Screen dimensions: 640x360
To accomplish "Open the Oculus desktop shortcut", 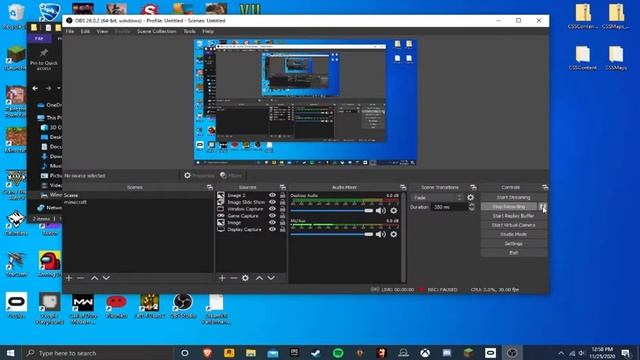I will (x=16, y=305).
